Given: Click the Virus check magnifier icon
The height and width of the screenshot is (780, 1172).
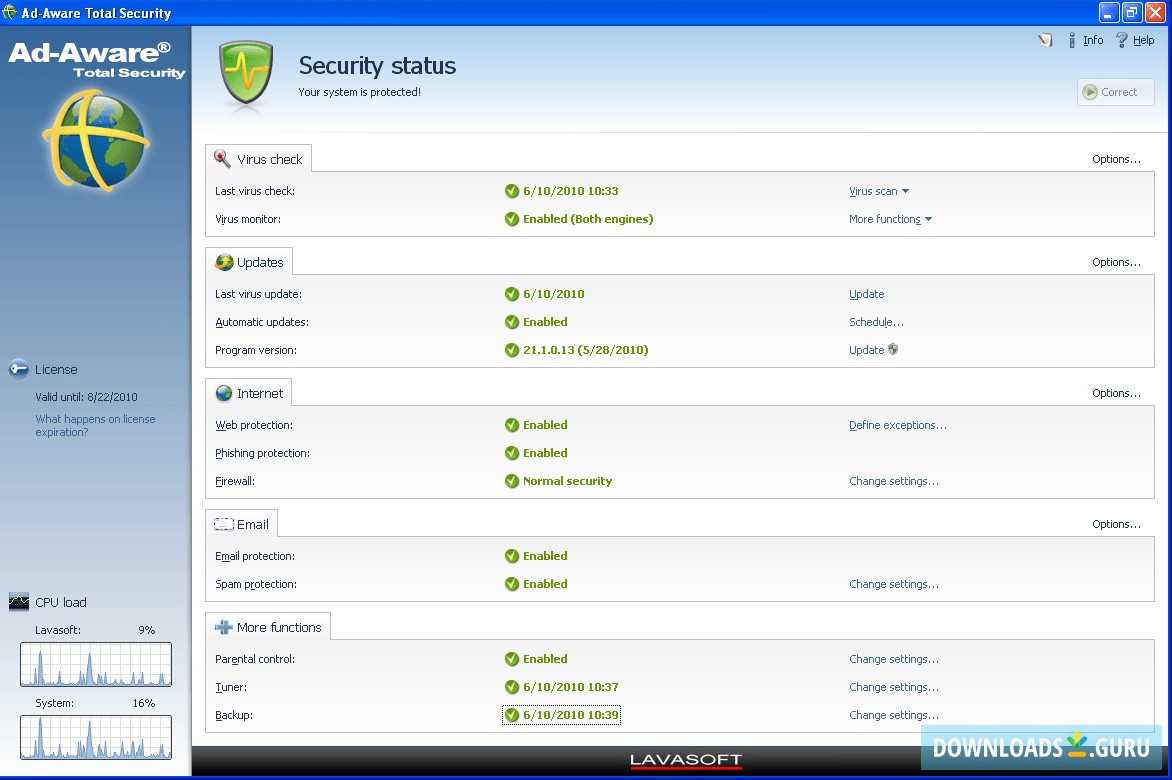Looking at the screenshot, I should tap(222, 158).
